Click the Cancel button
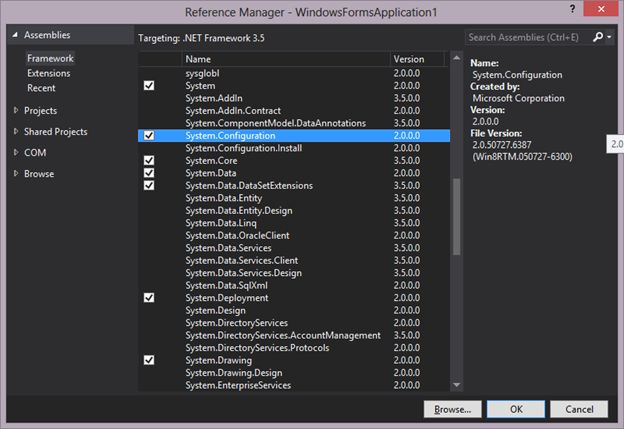Screen dimensions: 624x429 click(x=579, y=409)
